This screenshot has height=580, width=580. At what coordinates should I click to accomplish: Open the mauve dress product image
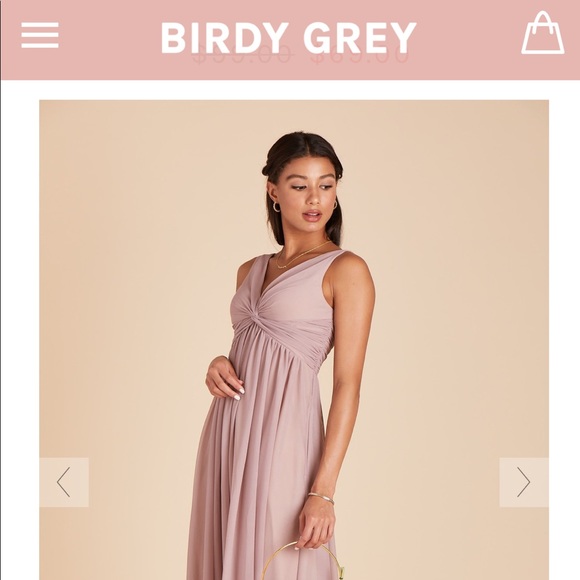[294, 340]
